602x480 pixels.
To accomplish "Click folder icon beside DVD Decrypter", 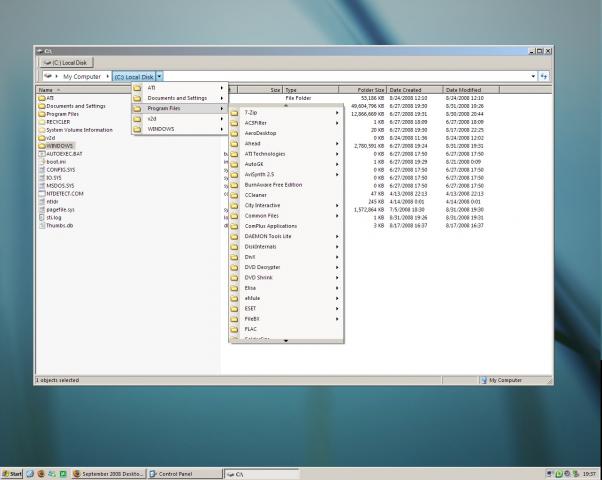I will click(234, 268).
